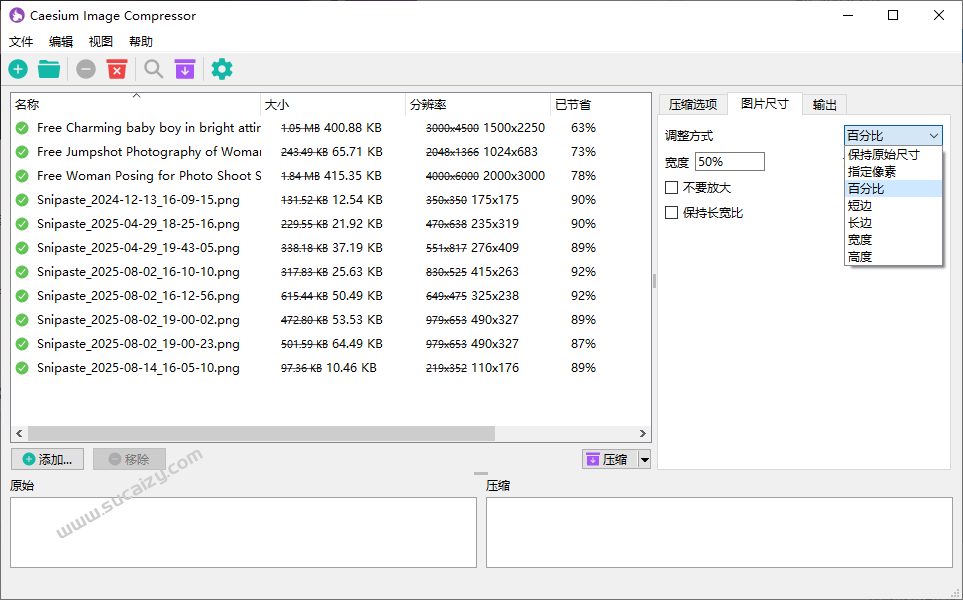Click the horizontal scrollbar under file list
The image size is (963, 600).
tap(260, 434)
